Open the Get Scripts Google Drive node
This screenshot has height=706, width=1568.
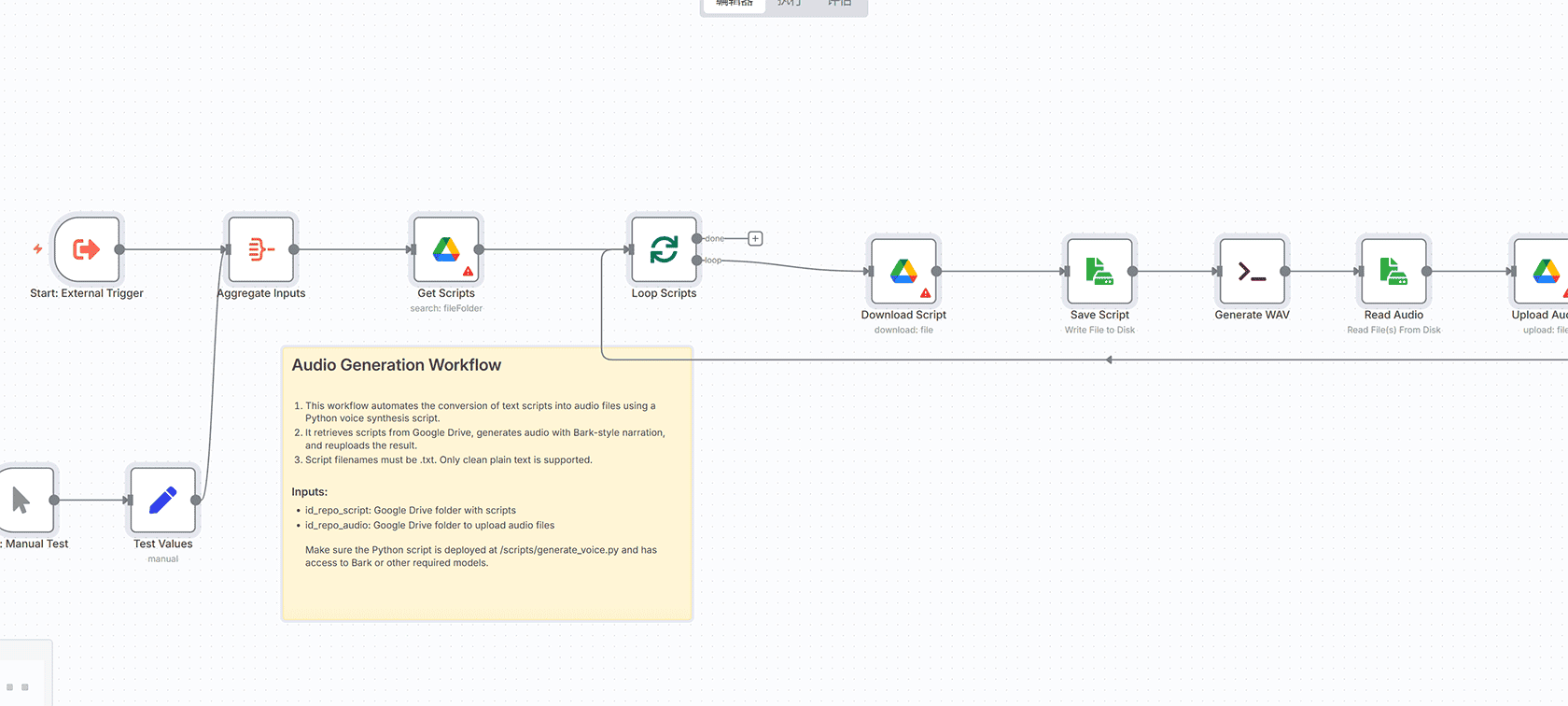pos(446,249)
